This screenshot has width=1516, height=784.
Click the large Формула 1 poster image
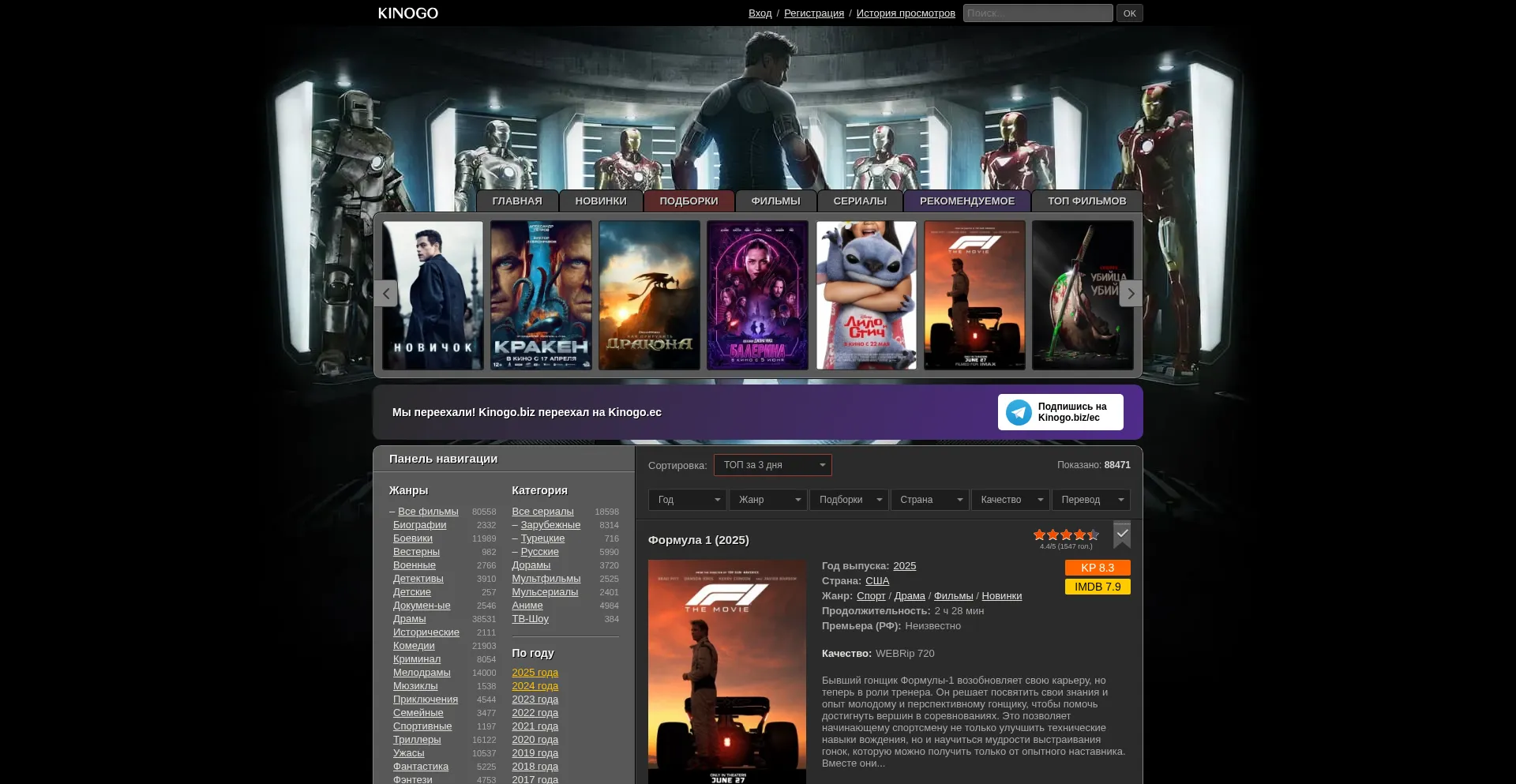click(727, 672)
